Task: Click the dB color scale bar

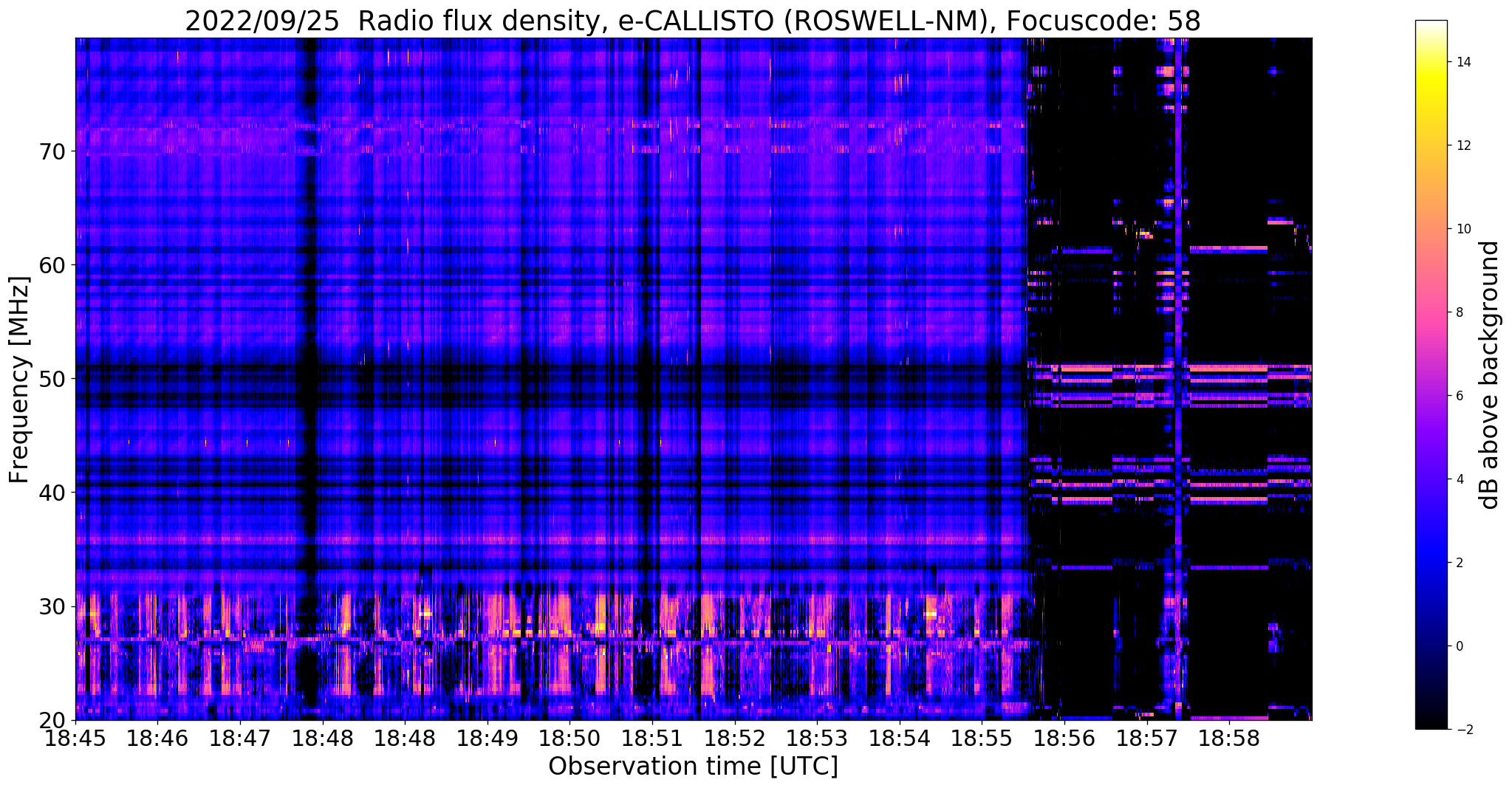Action: tap(1431, 375)
